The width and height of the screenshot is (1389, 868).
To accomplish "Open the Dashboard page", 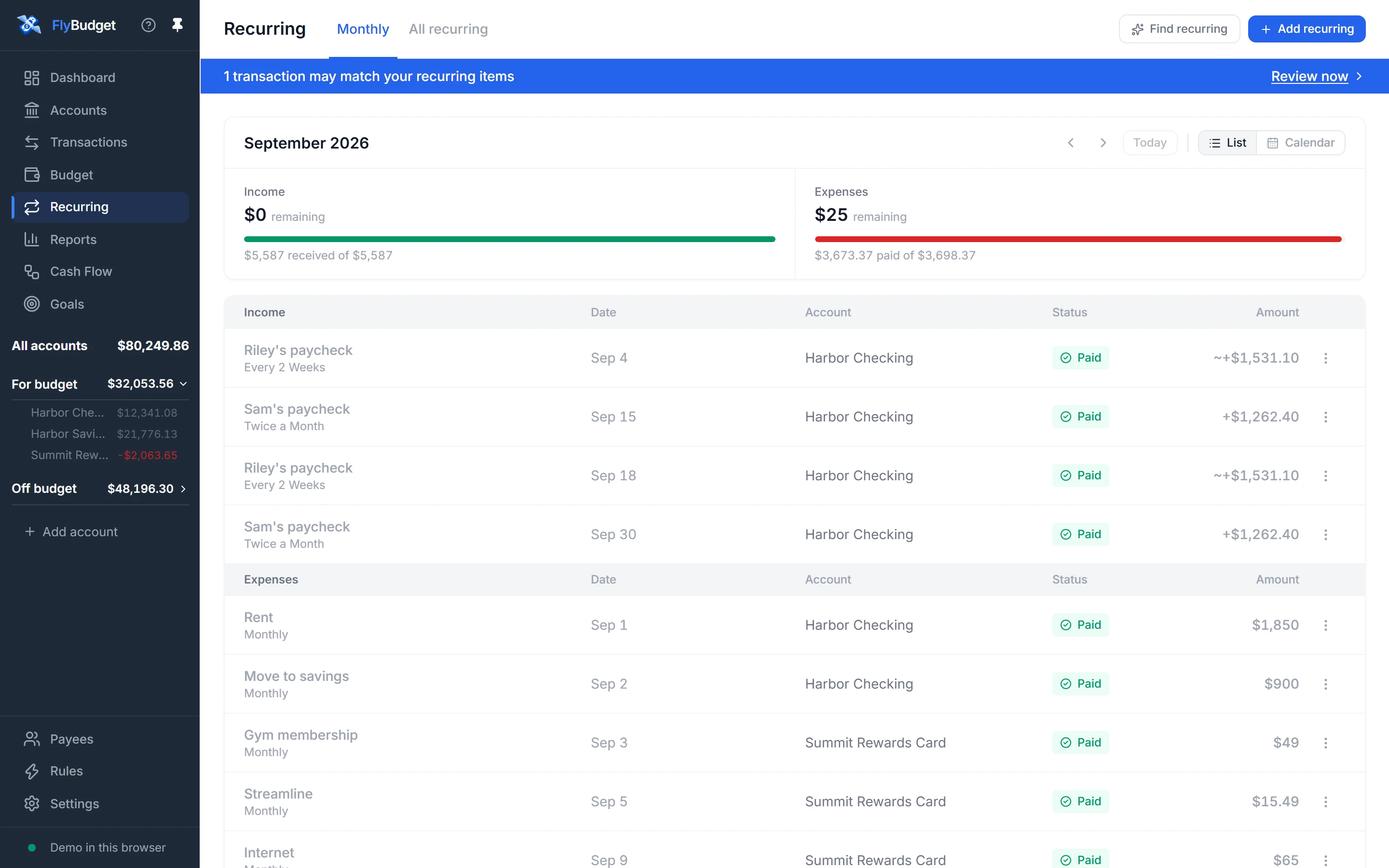I will [100, 78].
